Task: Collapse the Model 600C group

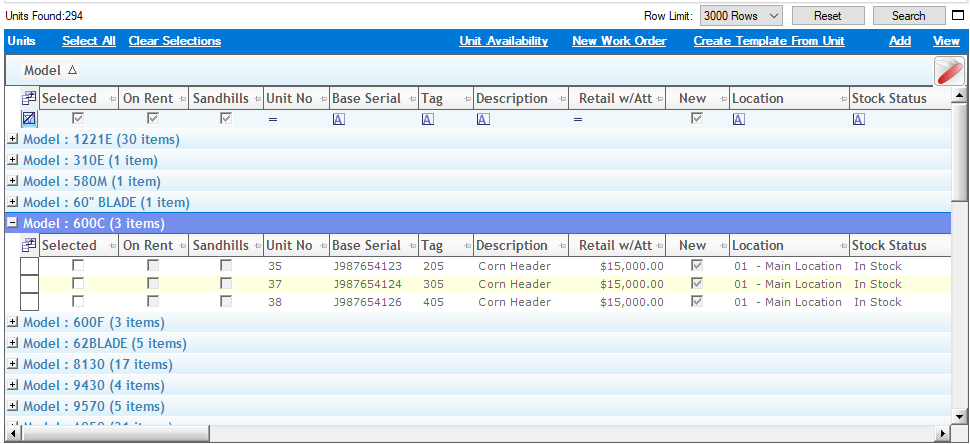Action: (x=13, y=224)
